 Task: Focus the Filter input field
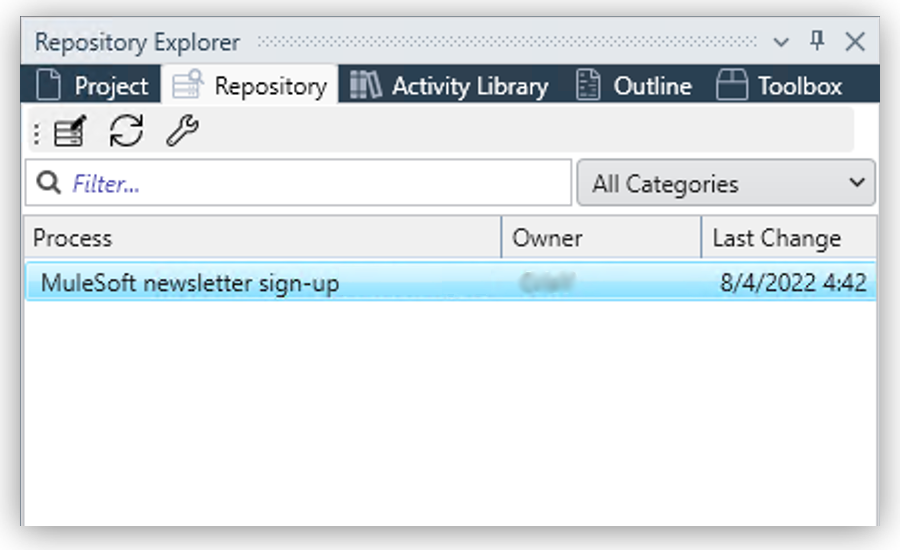pos(298,183)
